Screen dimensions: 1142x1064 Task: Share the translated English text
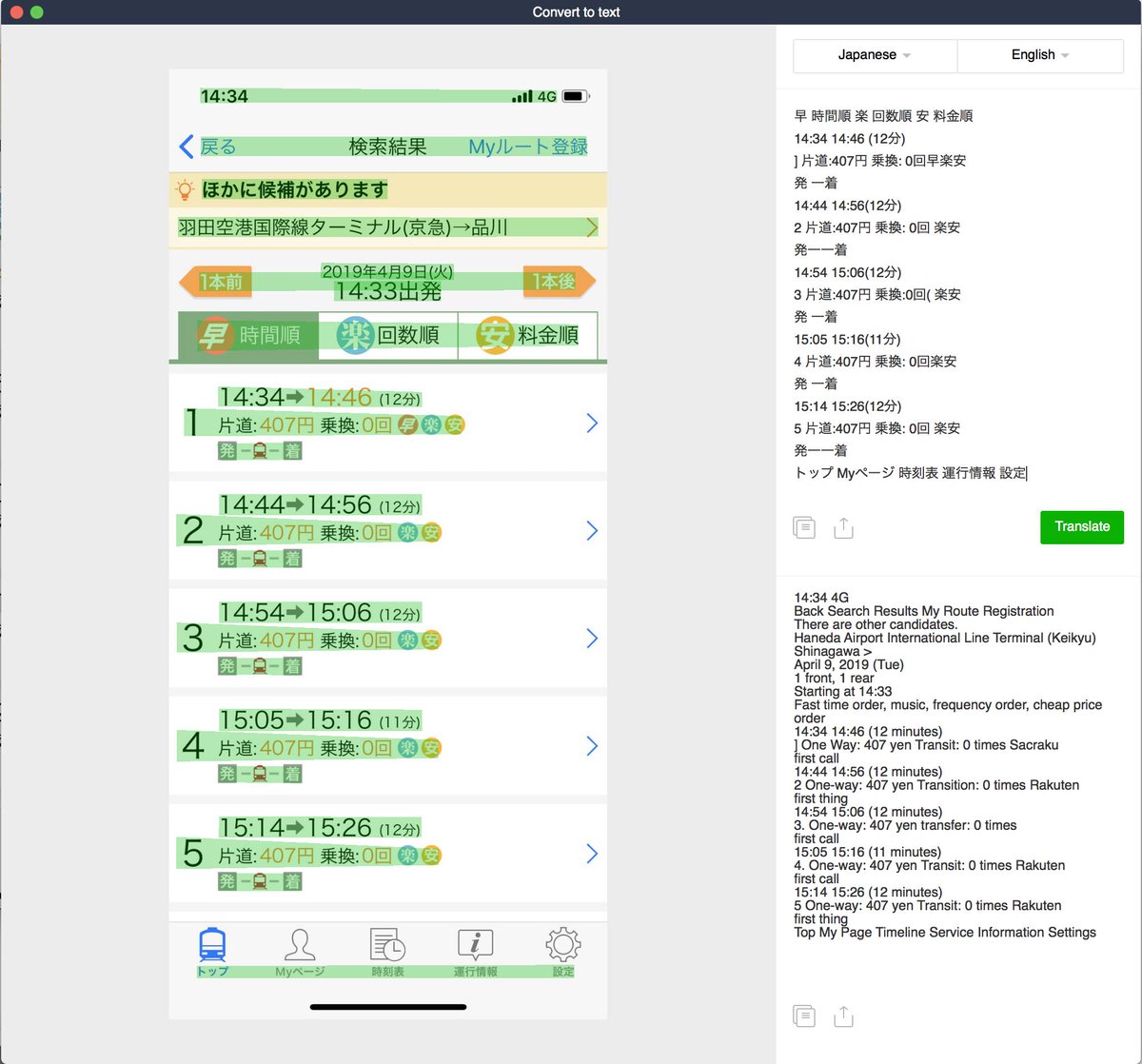(843, 1015)
